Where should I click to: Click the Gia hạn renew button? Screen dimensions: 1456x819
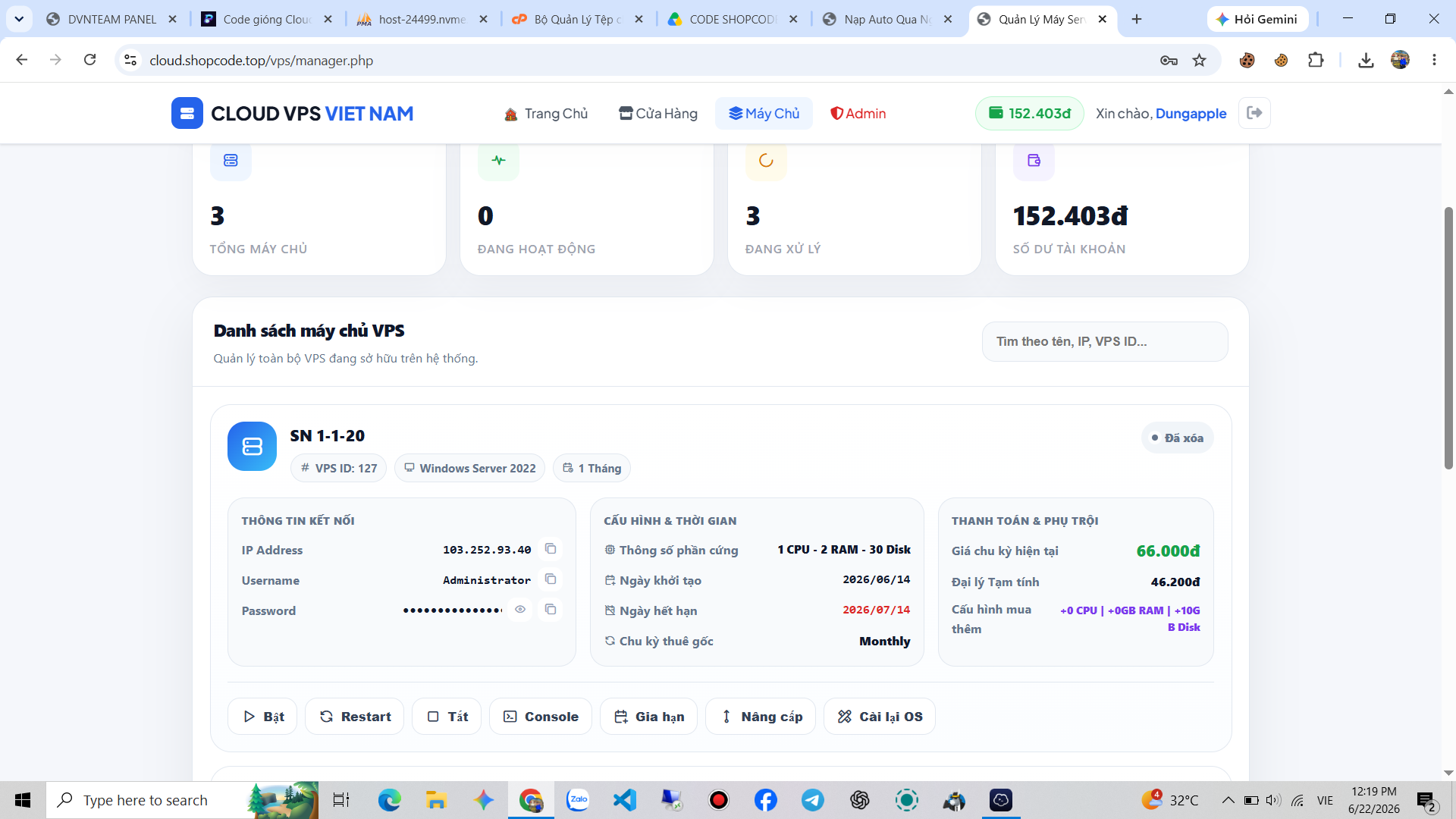tap(648, 717)
